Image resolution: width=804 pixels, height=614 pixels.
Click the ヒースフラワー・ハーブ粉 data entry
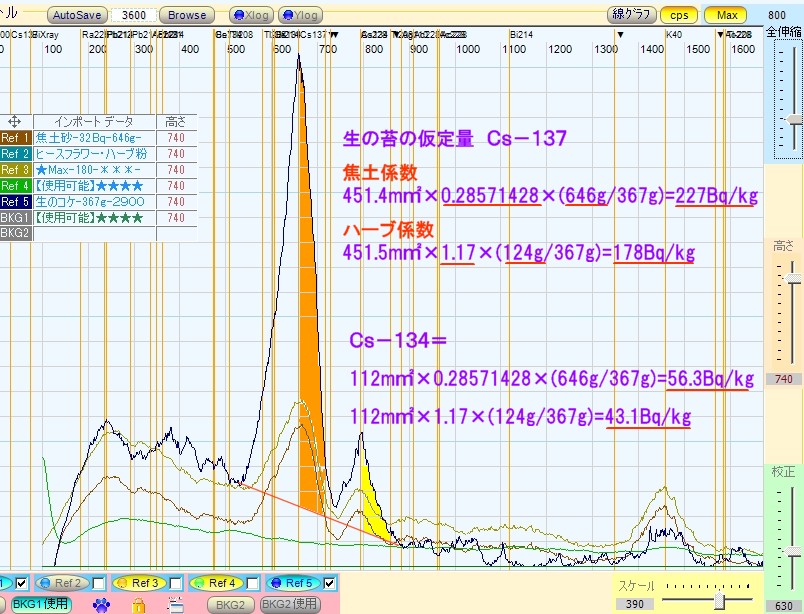pos(94,154)
